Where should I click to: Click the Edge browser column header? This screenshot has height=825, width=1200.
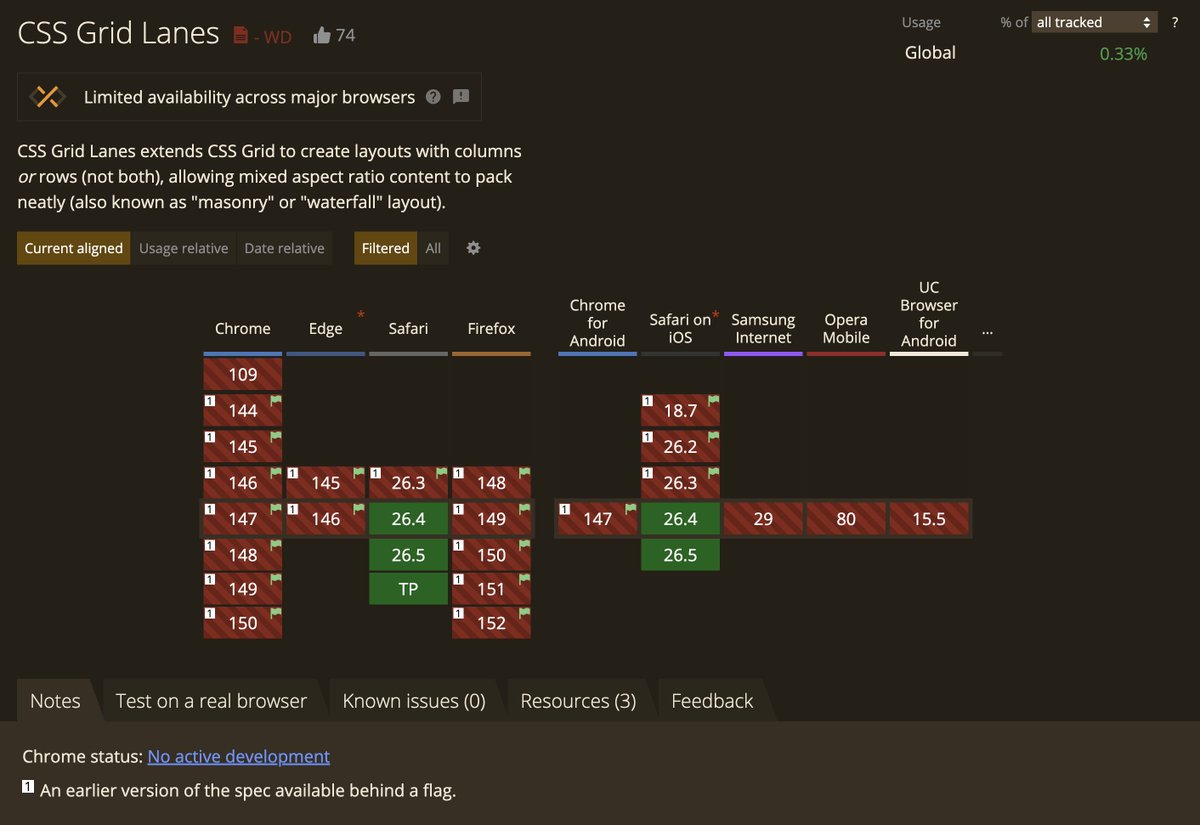tap(325, 328)
